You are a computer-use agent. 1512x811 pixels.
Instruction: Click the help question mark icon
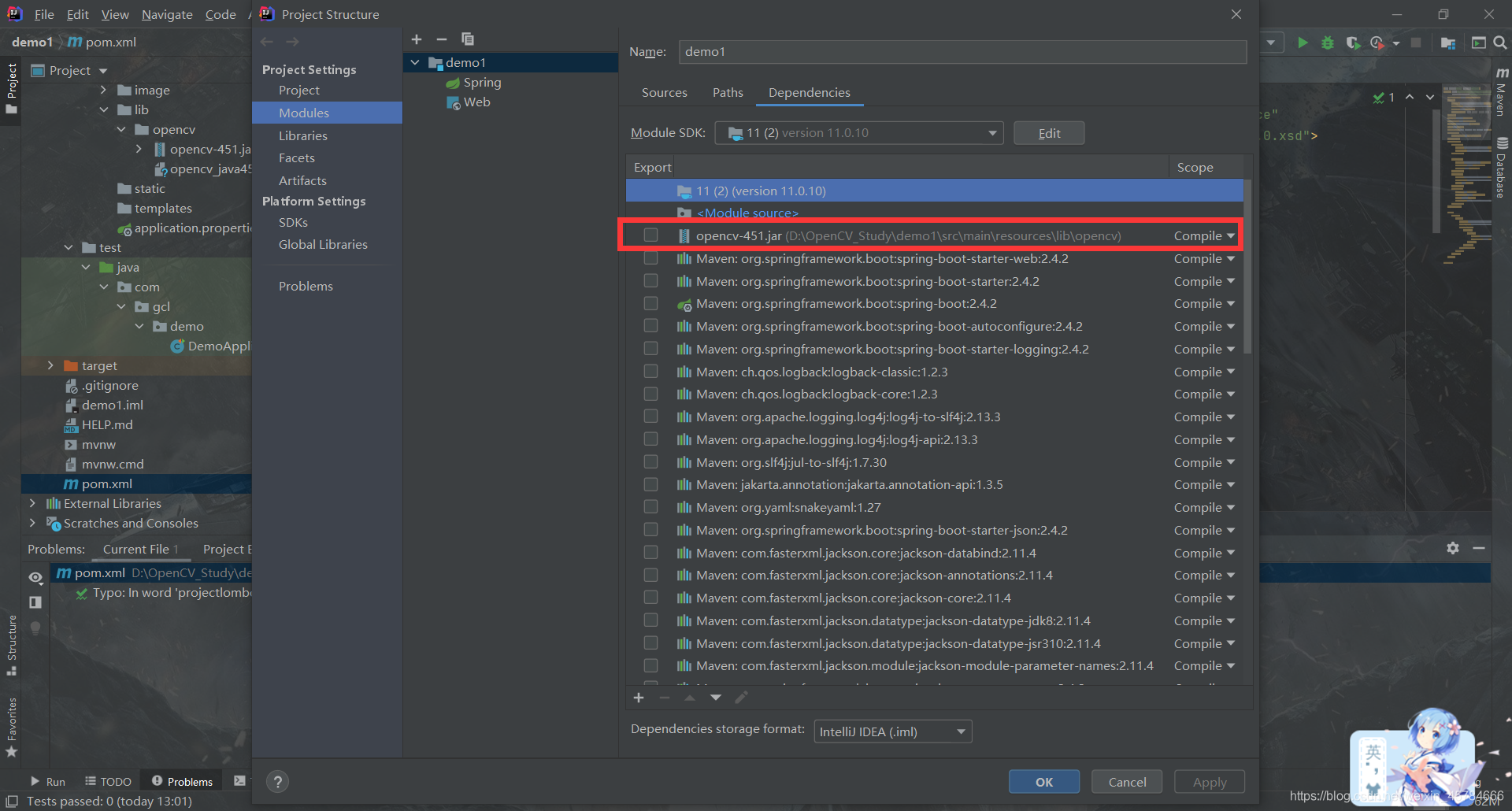277,781
